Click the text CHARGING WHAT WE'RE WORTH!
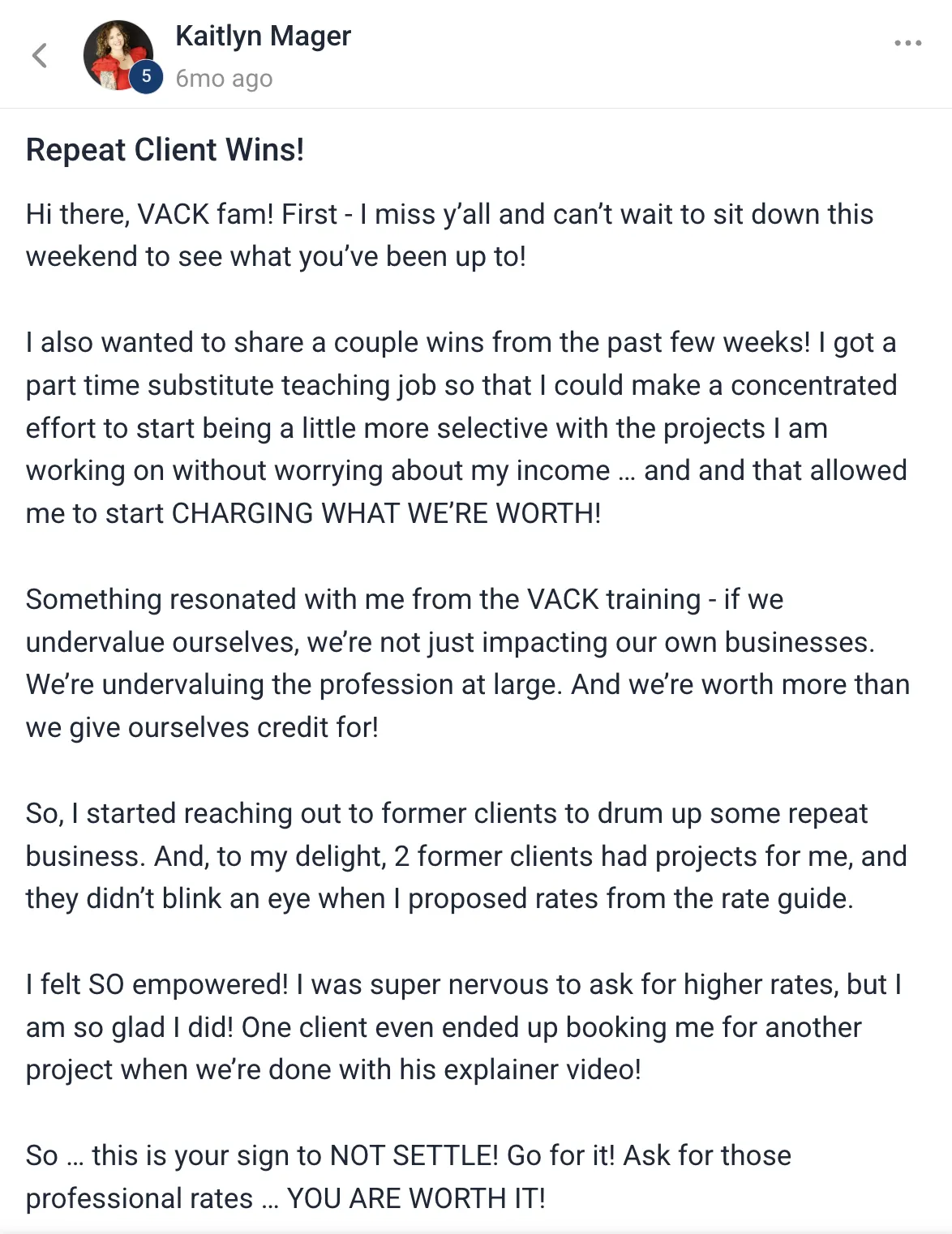The height and width of the screenshot is (1234, 952). [x=387, y=513]
